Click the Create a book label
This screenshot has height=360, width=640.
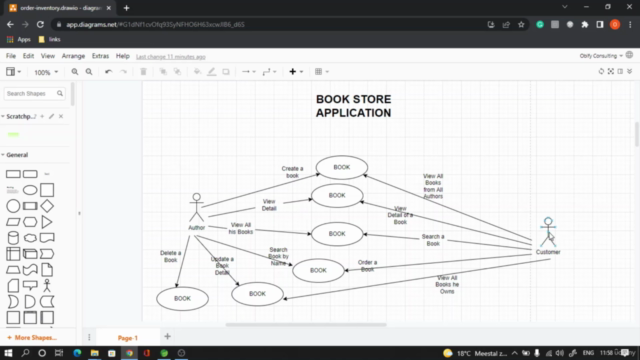(x=292, y=172)
